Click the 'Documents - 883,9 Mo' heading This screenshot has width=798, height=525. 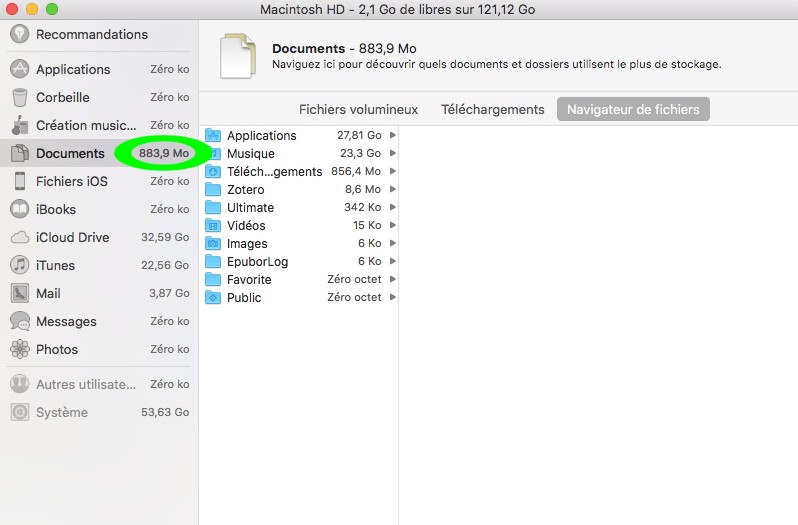[x=345, y=49]
